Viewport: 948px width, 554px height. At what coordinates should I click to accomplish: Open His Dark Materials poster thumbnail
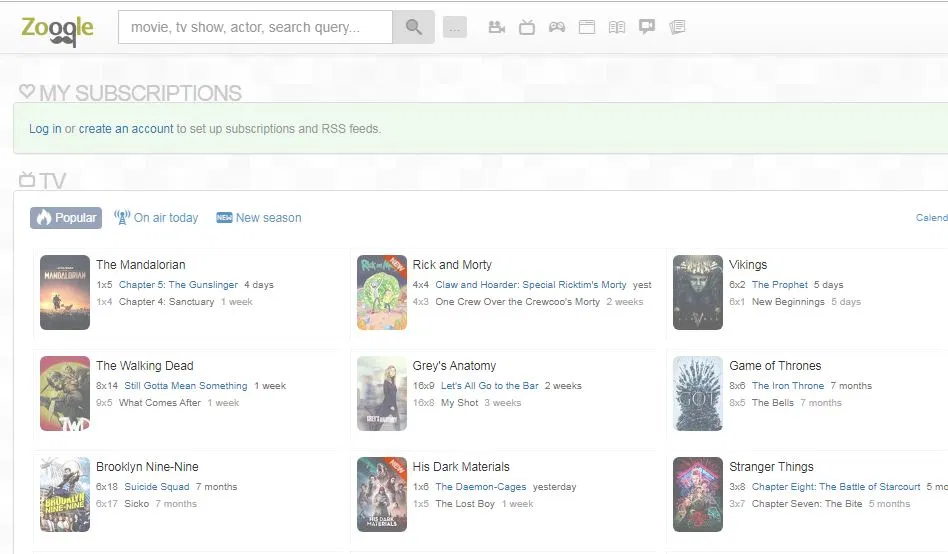pyautogui.click(x=381, y=494)
